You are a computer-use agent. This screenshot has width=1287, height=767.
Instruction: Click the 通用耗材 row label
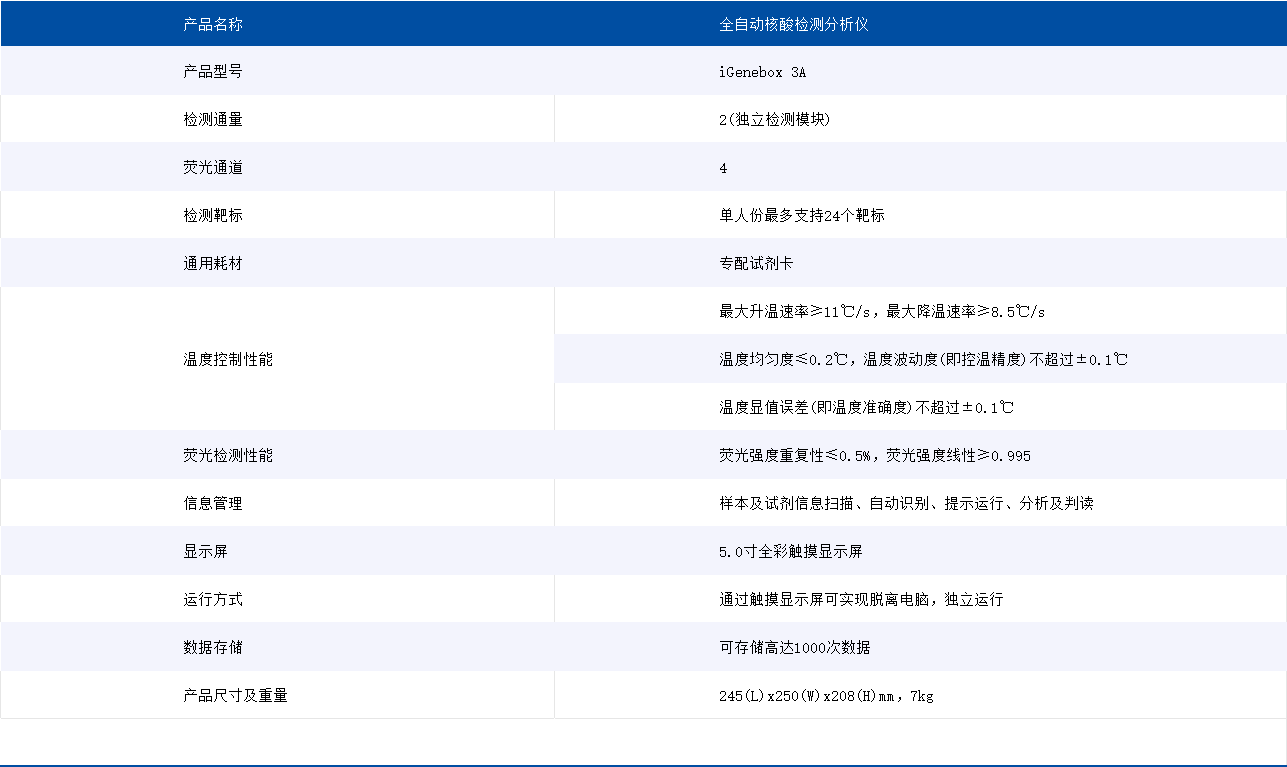coord(210,262)
